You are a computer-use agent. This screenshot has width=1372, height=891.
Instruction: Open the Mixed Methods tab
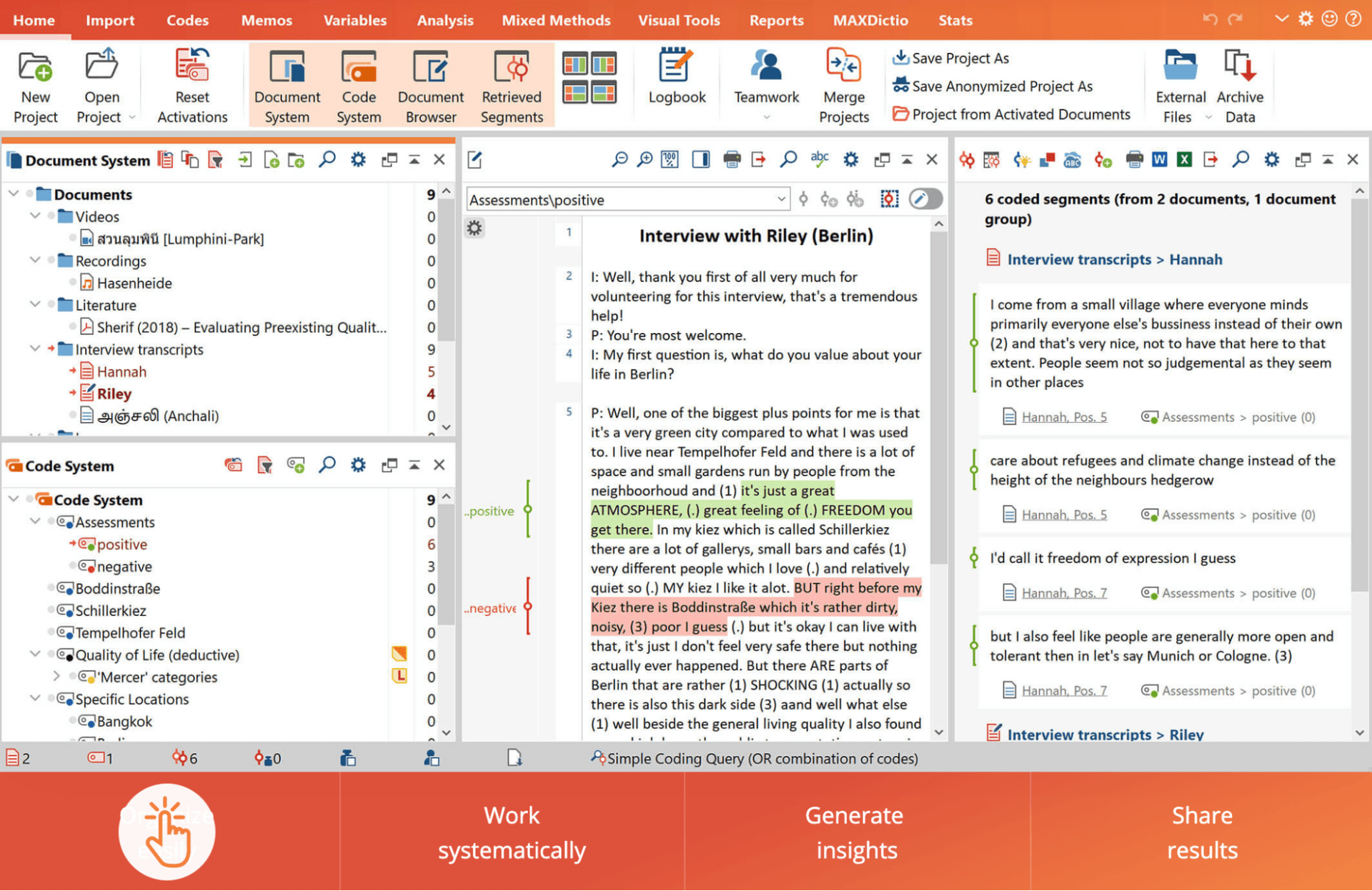tap(555, 20)
